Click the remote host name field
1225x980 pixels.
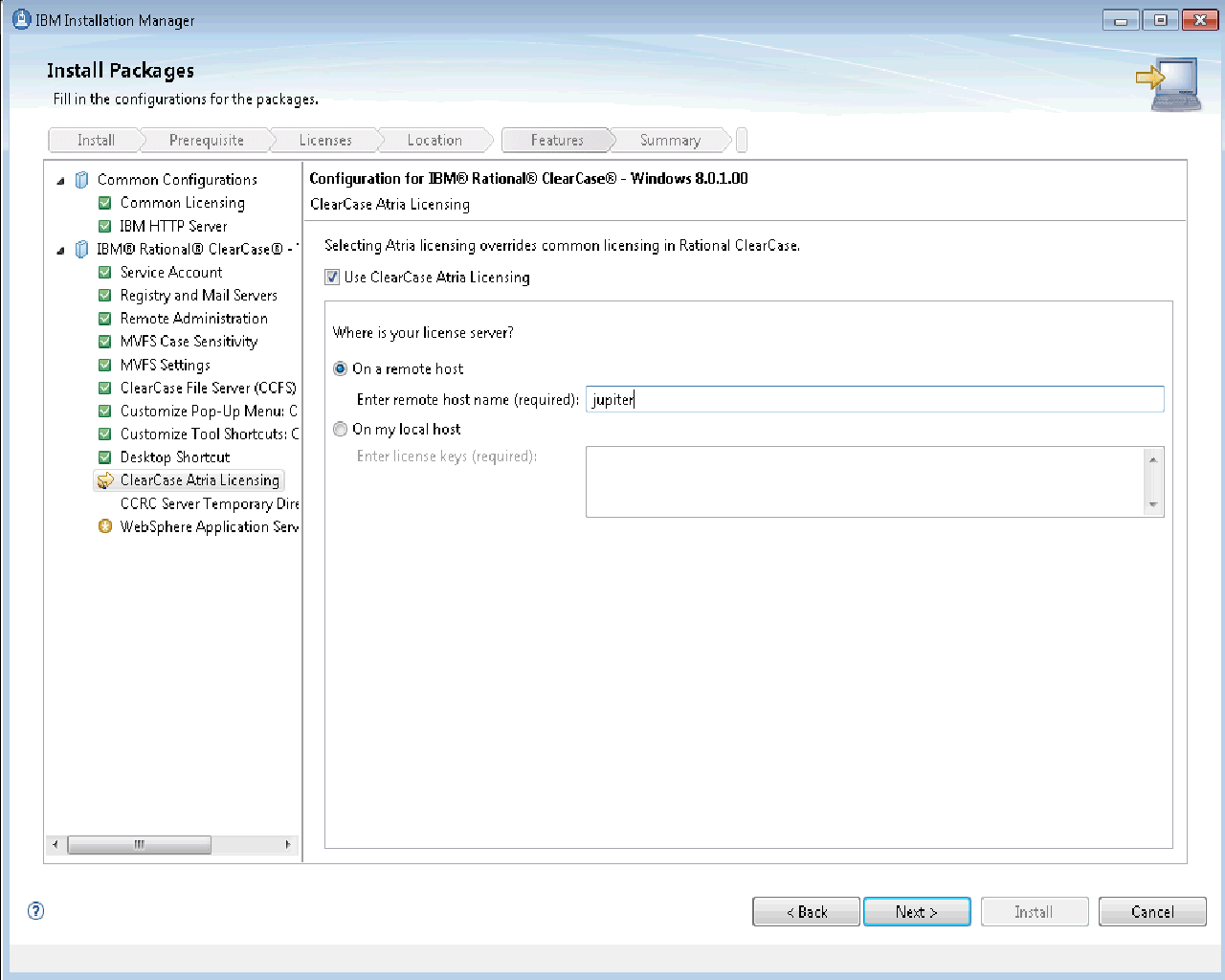coord(875,399)
